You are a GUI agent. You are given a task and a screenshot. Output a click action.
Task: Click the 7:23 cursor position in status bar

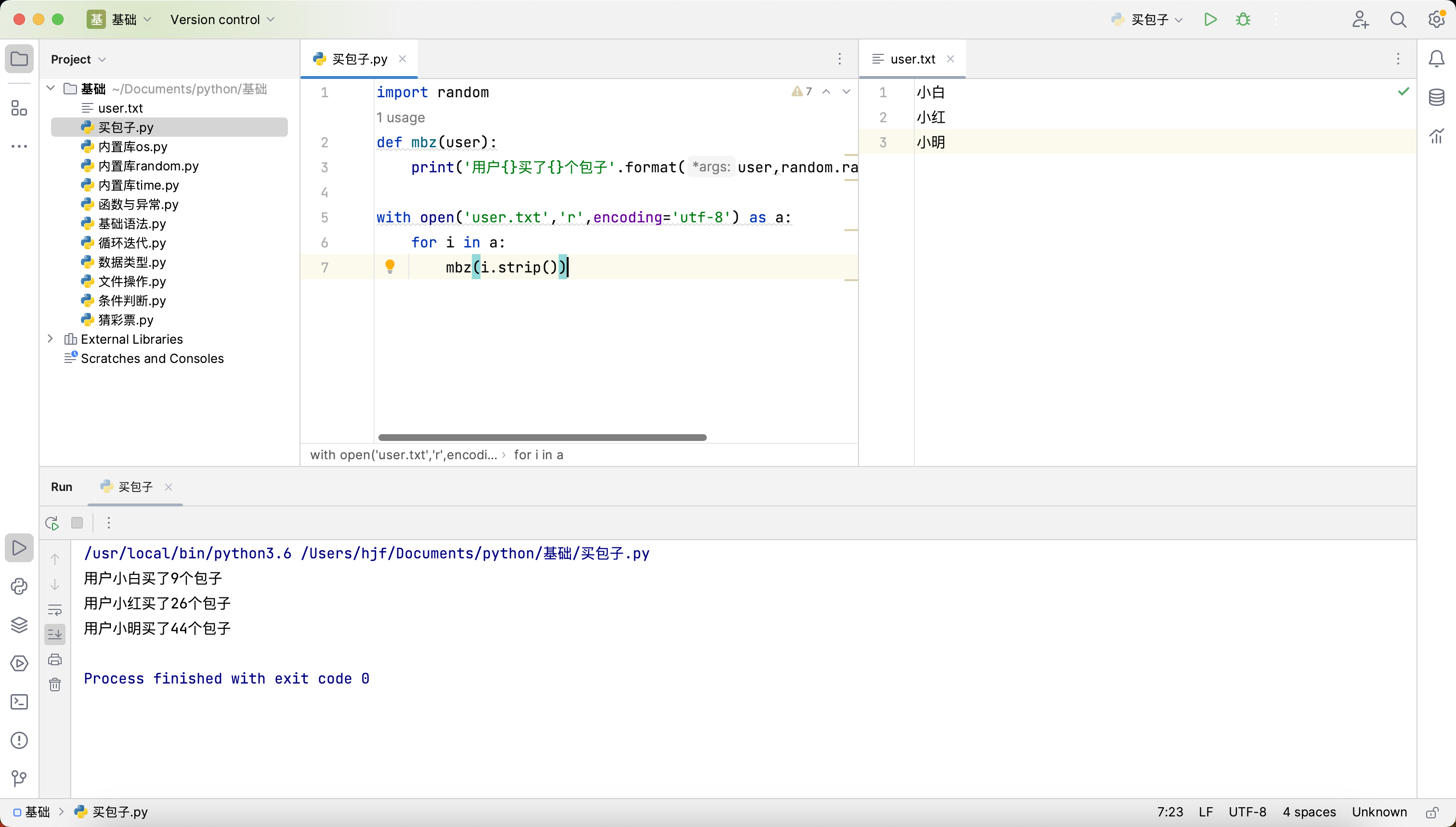(x=1170, y=812)
